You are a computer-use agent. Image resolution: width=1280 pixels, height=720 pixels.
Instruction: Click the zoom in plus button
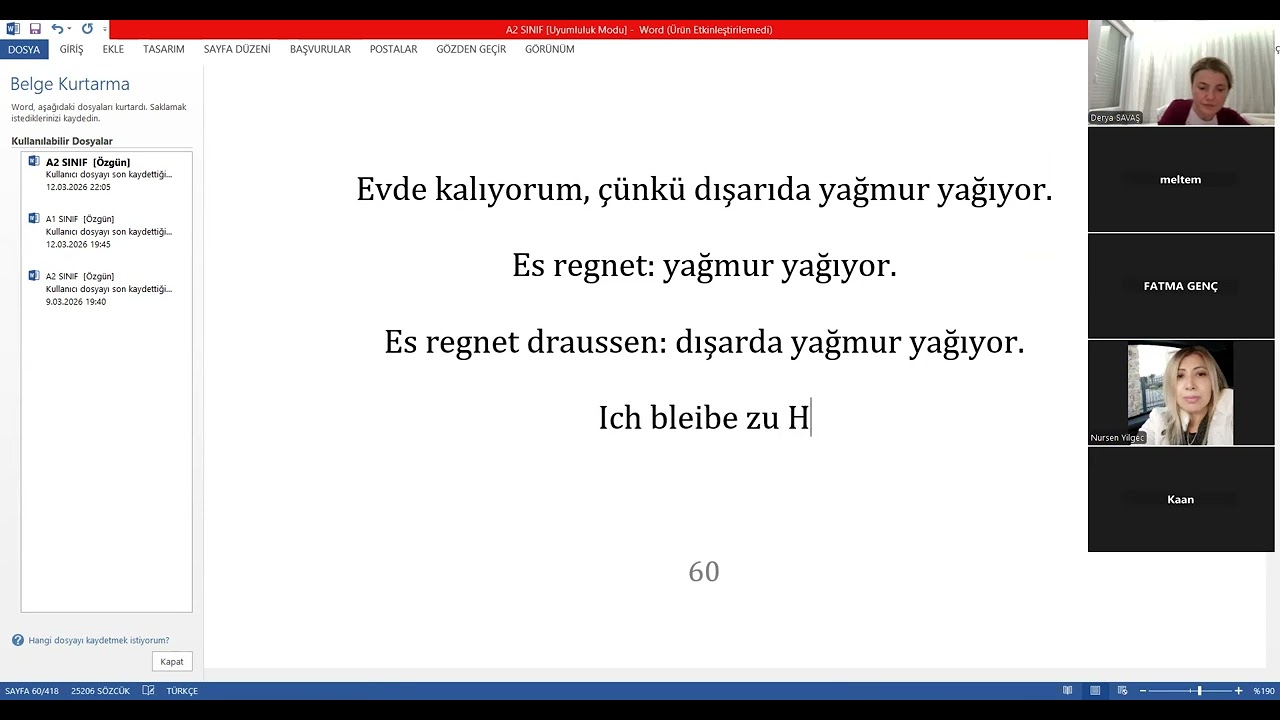tap(1238, 691)
